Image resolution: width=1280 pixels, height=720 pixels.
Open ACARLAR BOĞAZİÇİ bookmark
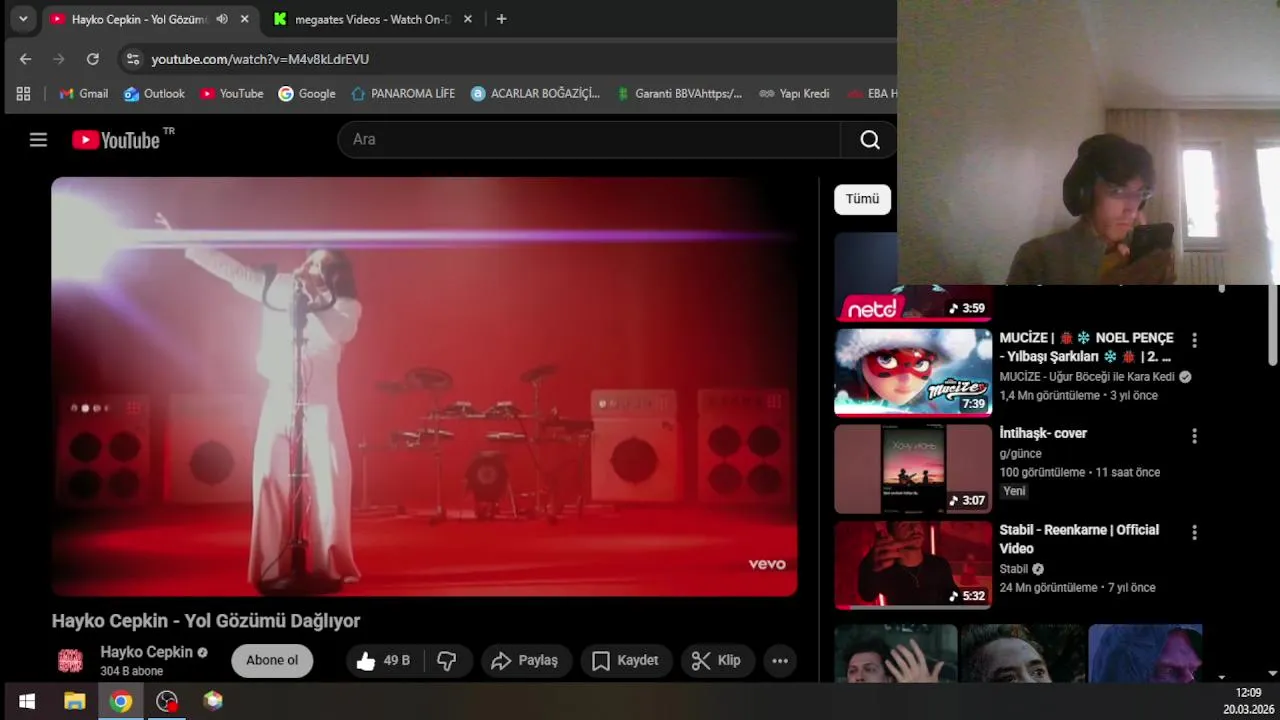[x=535, y=94]
